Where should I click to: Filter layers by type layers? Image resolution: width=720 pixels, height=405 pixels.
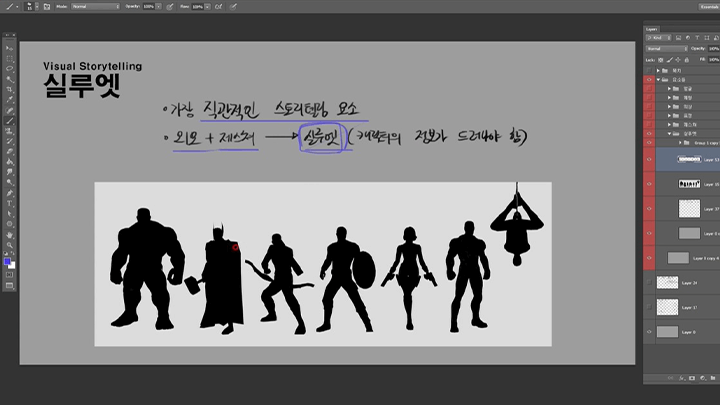697,38
